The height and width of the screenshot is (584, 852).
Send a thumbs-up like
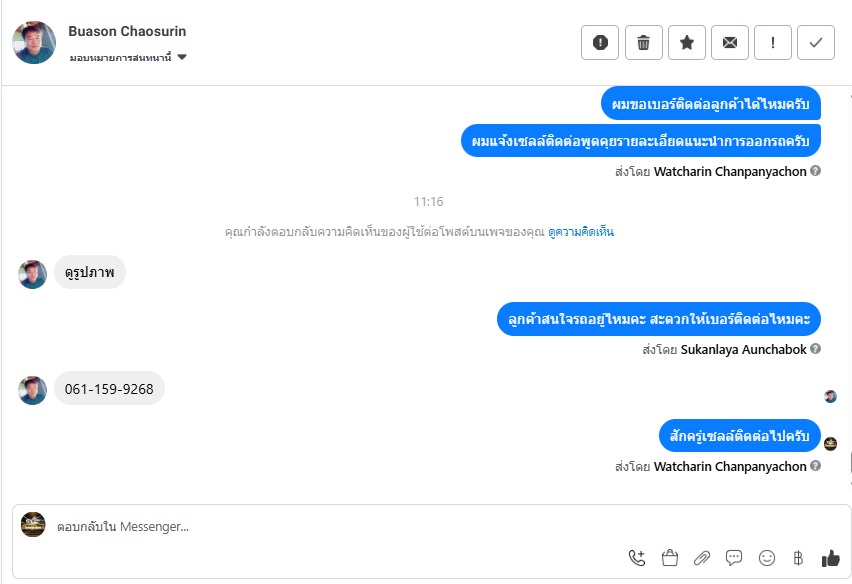pyautogui.click(x=831, y=558)
